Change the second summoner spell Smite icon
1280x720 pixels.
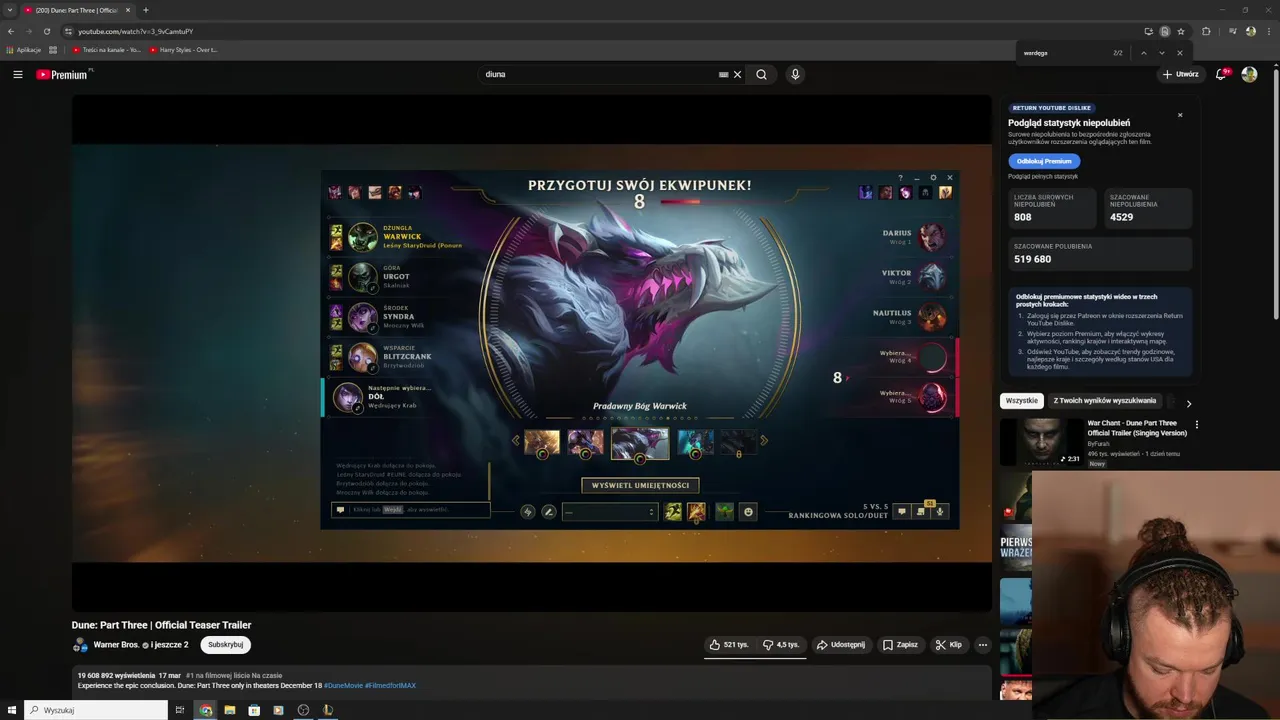point(696,512)
